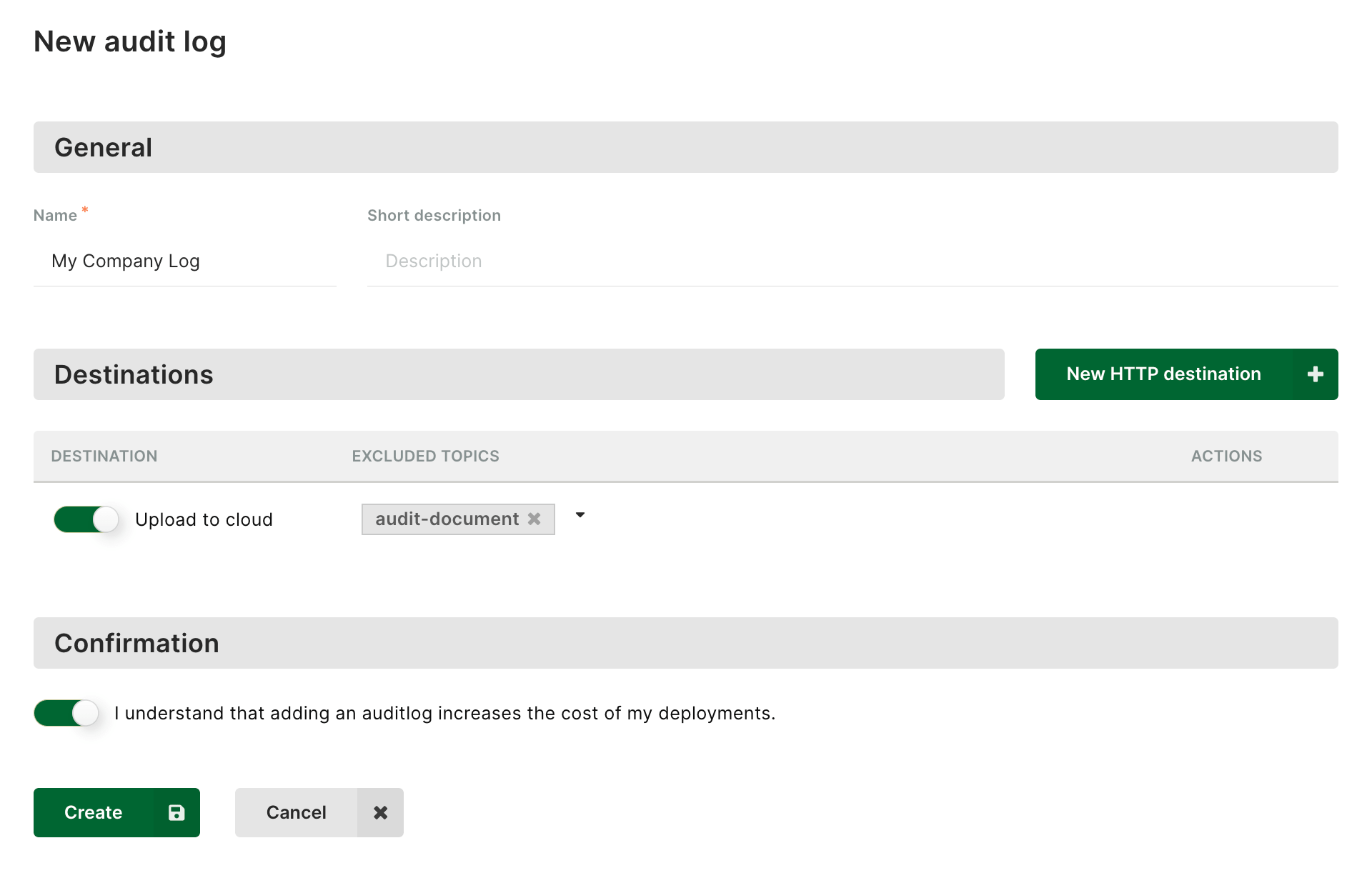
Task: Click the plus icon on New HTTP destination
Action: 1315,374
